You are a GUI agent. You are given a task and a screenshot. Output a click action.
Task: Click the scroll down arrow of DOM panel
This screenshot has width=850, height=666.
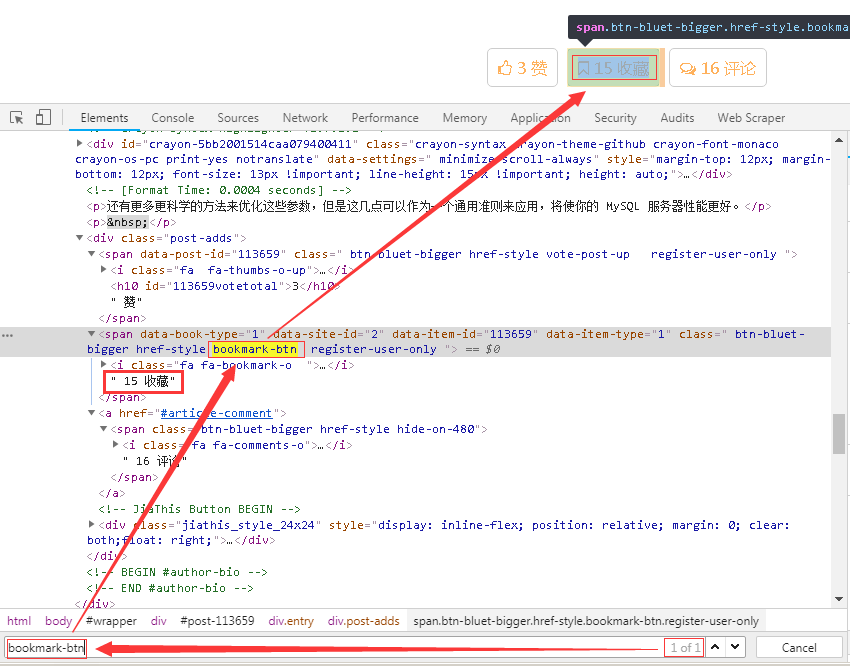pyautogui.click(x=839, y=599)
